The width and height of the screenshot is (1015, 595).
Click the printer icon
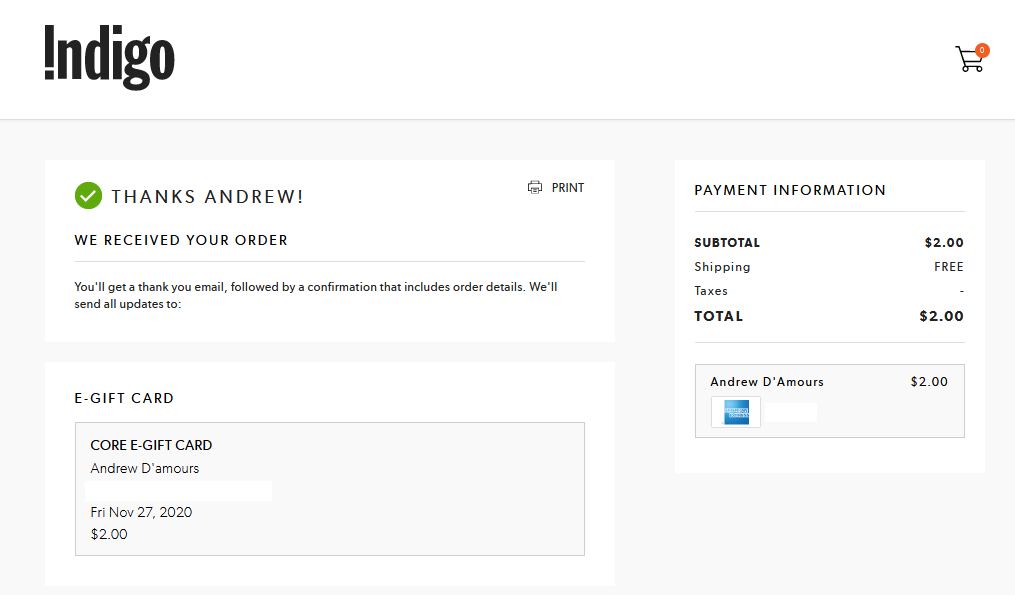535,188
